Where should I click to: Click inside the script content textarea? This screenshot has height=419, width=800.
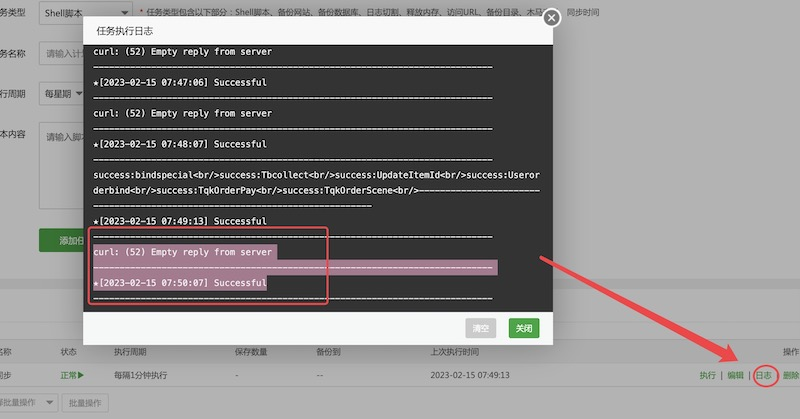coord(61,165)
